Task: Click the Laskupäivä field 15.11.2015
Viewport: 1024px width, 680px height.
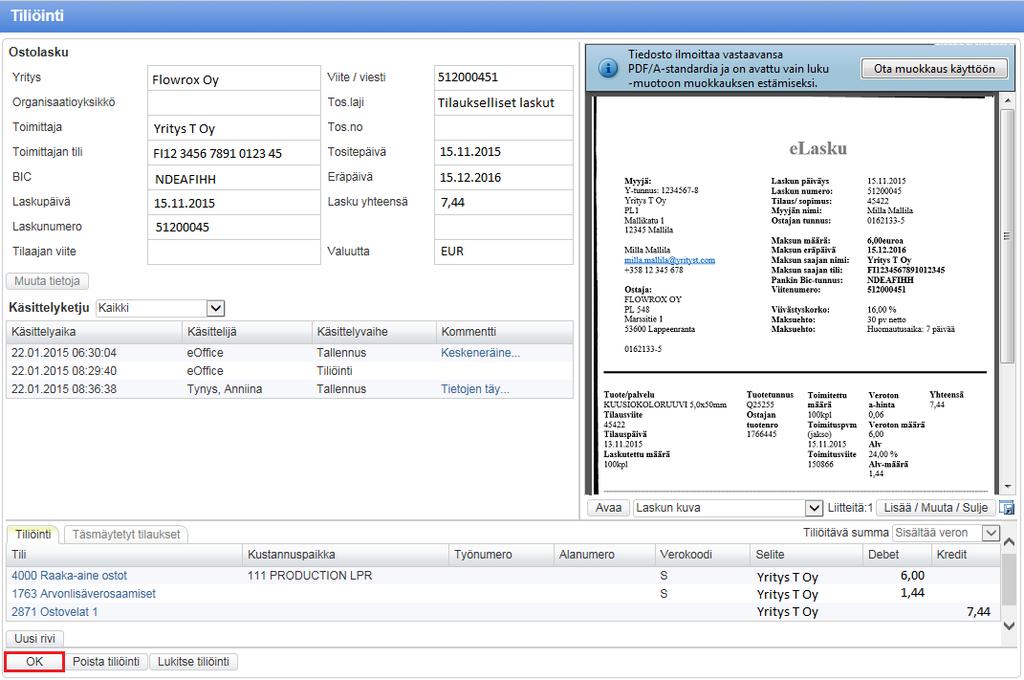Action: pyautogui.click(x=234, y=202)
